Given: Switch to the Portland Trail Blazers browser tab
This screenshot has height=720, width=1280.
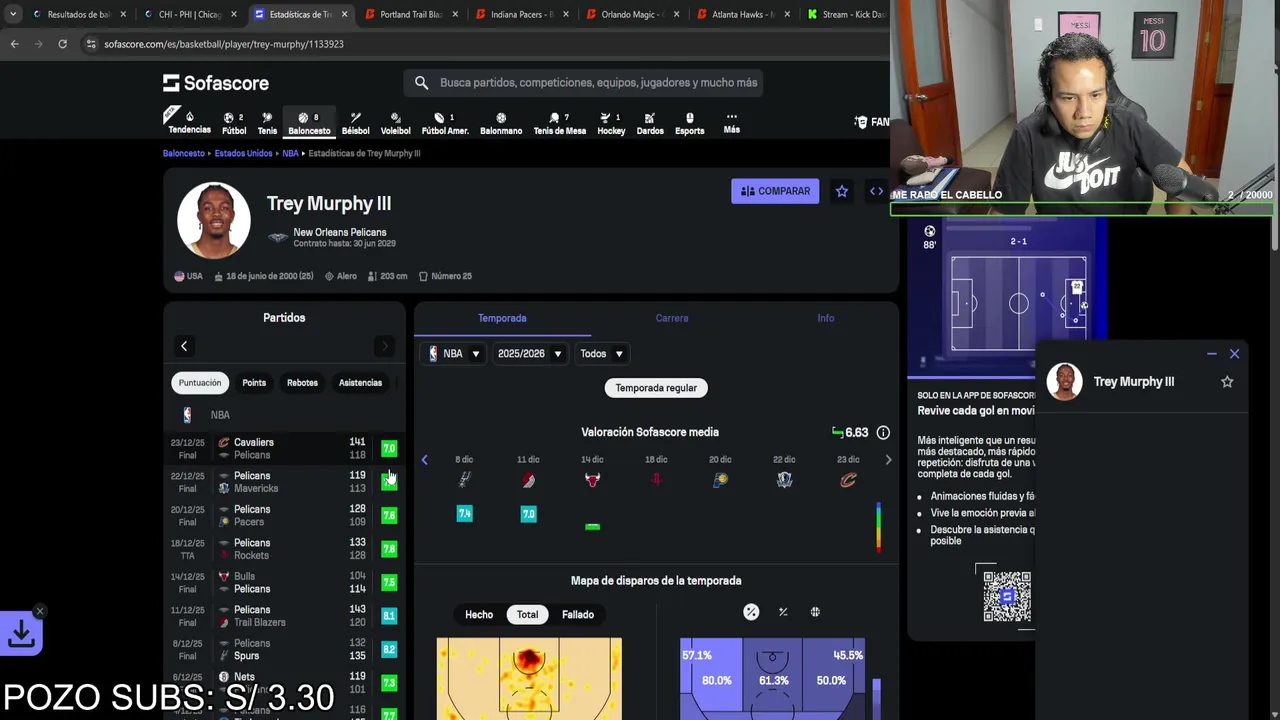Looking at the screenshot, I should pyautogui.click(x=410, y=15).
